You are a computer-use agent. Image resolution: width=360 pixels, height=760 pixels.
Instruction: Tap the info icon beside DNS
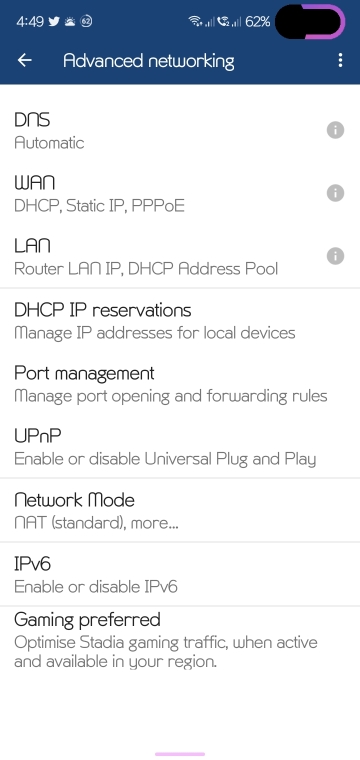click(x=335, y=130)
